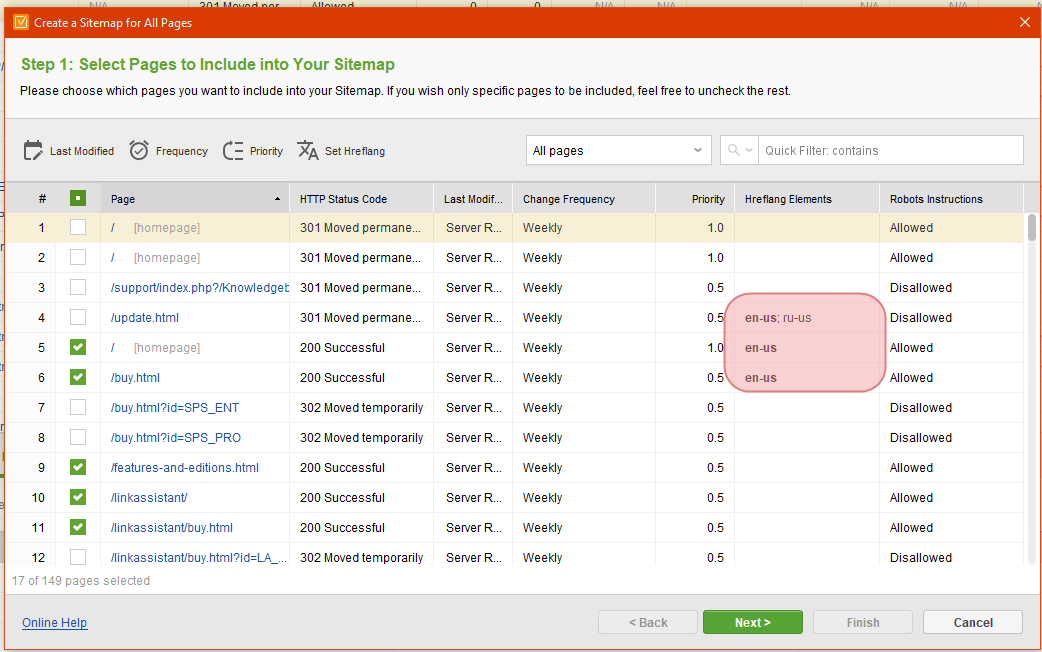Screen dimensions: 1042x652
Task: Sort by HTTP Status Code column
Action: pos(362,199)
